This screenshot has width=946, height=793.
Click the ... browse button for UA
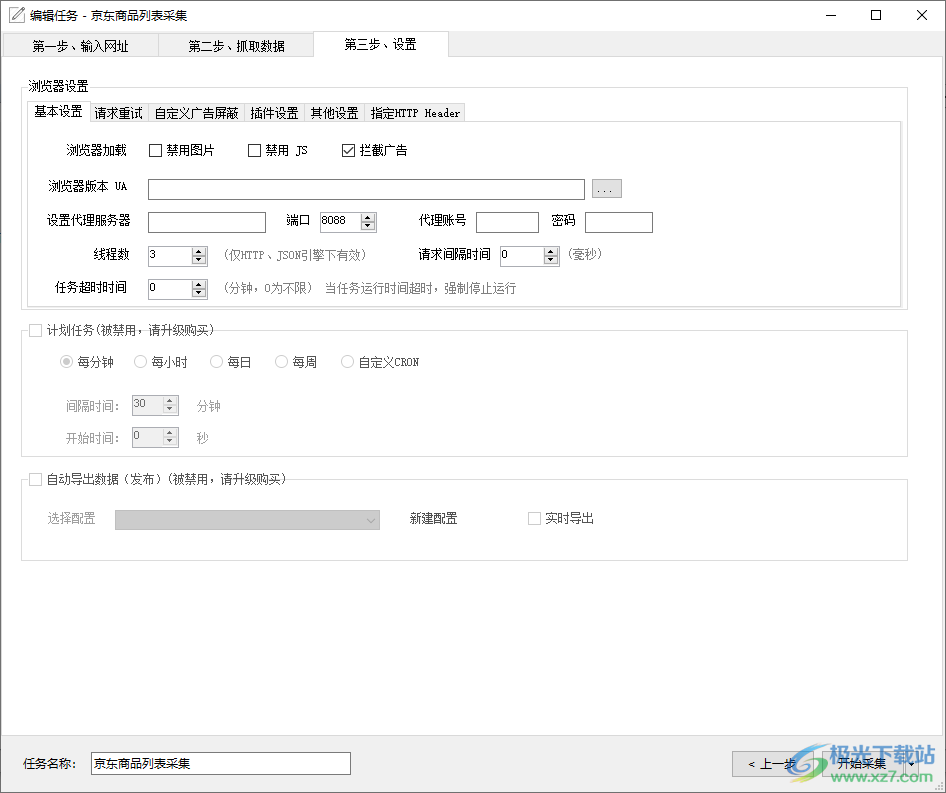(x=606, y=189)
